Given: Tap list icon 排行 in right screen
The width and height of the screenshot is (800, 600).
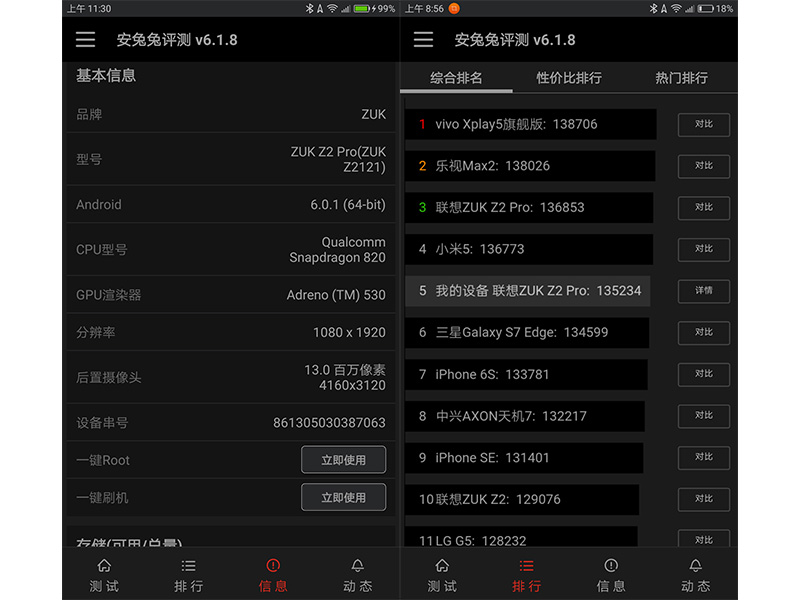Looking at the screenshot, I should 527,576.
